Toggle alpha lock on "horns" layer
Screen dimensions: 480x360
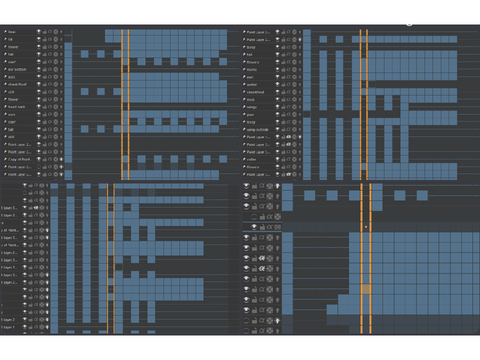coord(294,69)
